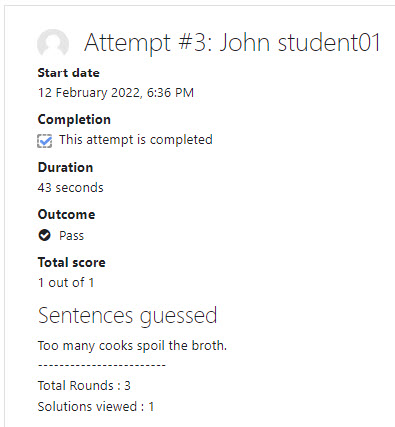Click the Pass outcome text

click(71, 236)
